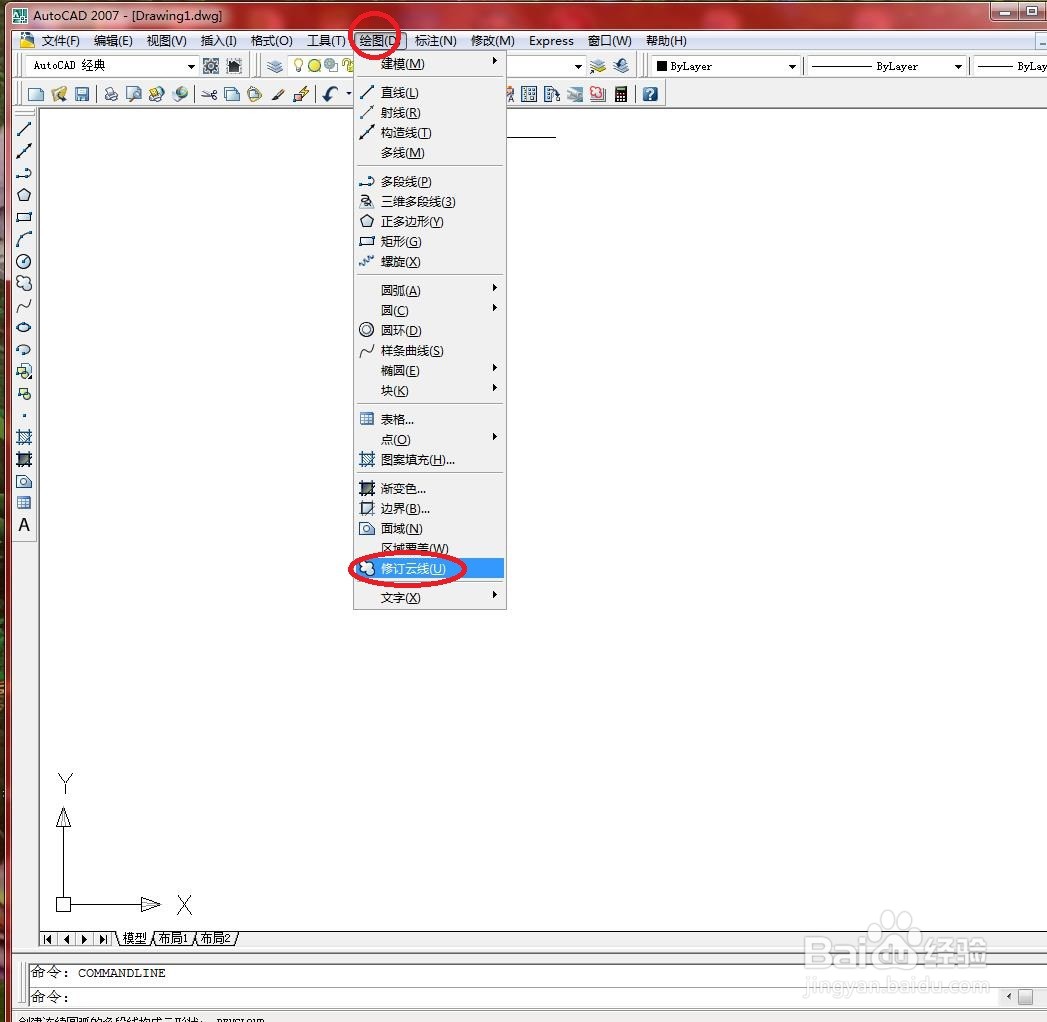
Task: Choose 圆环(D) from the draw menu
Action: [429, 330]
